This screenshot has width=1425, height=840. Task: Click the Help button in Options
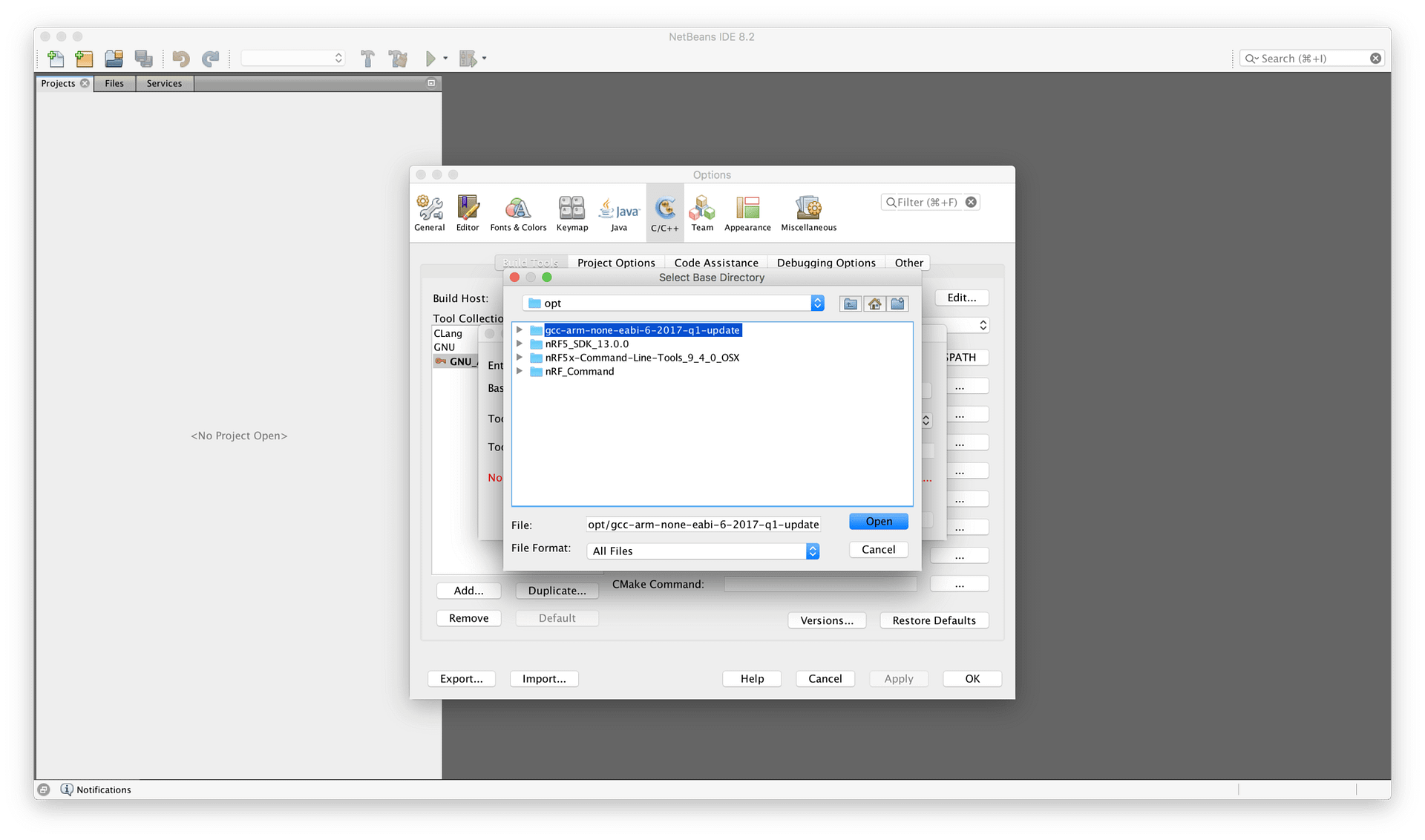tap(752, 679)
